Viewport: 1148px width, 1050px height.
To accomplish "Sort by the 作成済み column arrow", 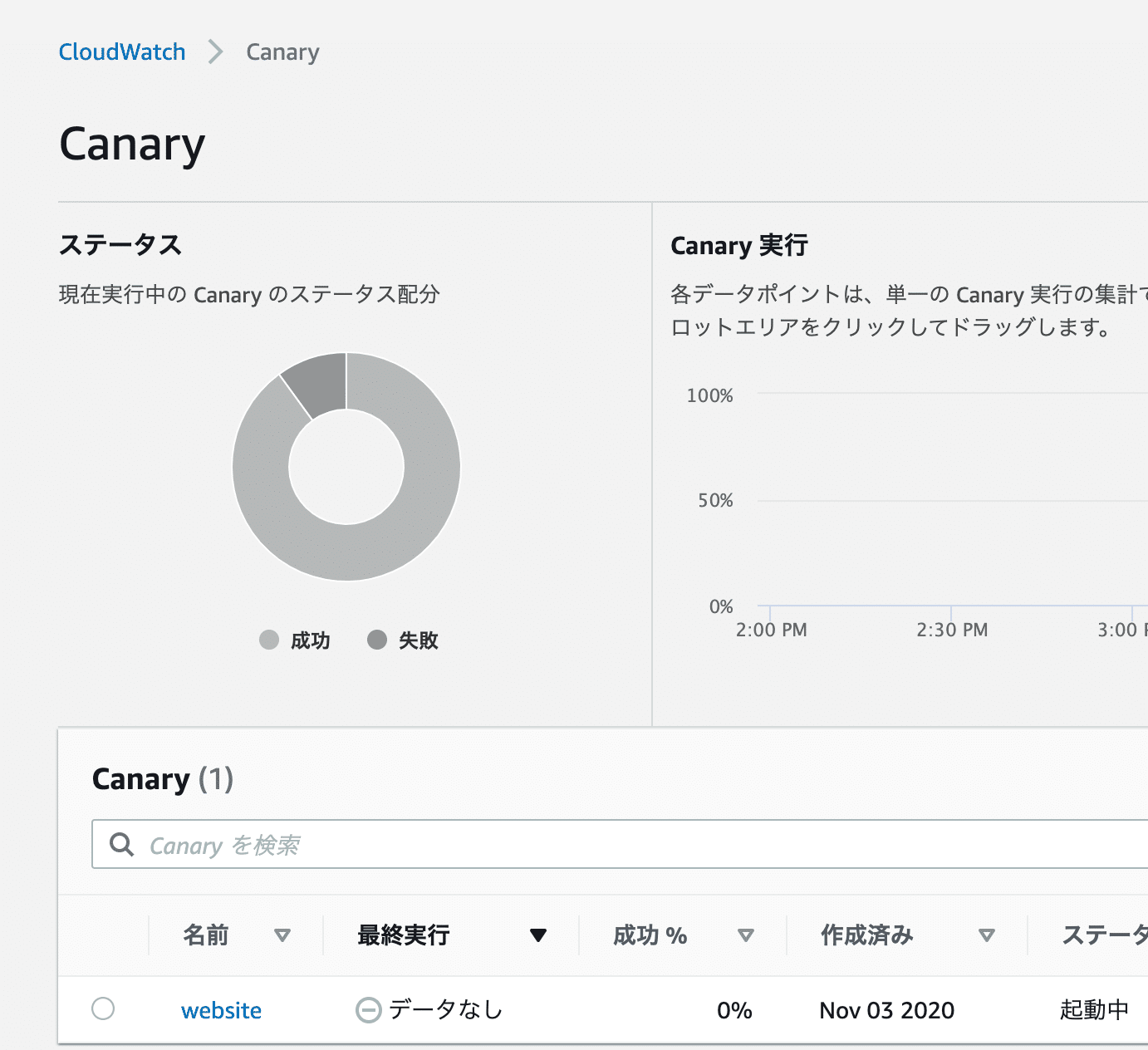I will 987,935.
